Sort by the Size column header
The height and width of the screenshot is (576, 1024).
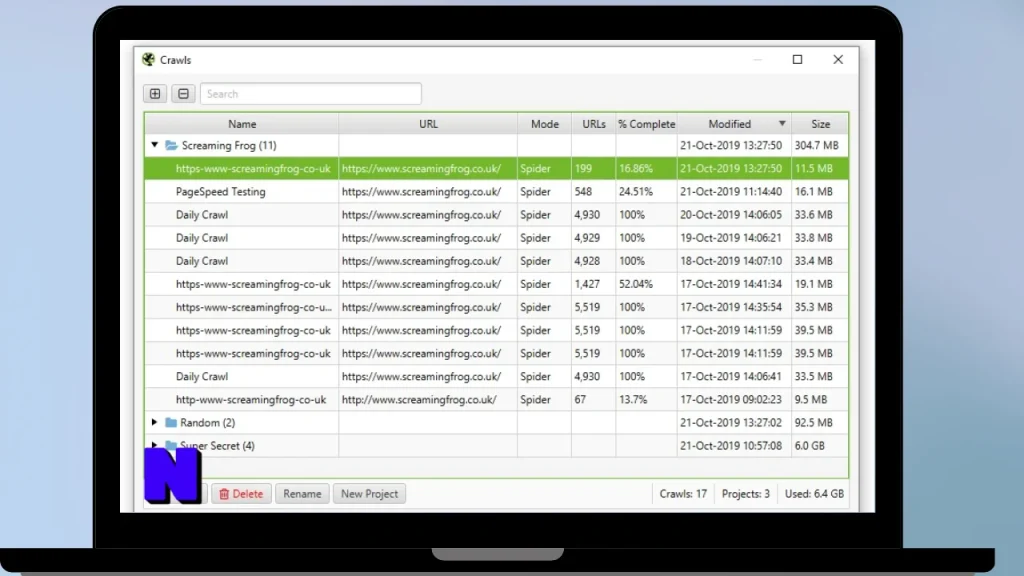click(820, 123)
